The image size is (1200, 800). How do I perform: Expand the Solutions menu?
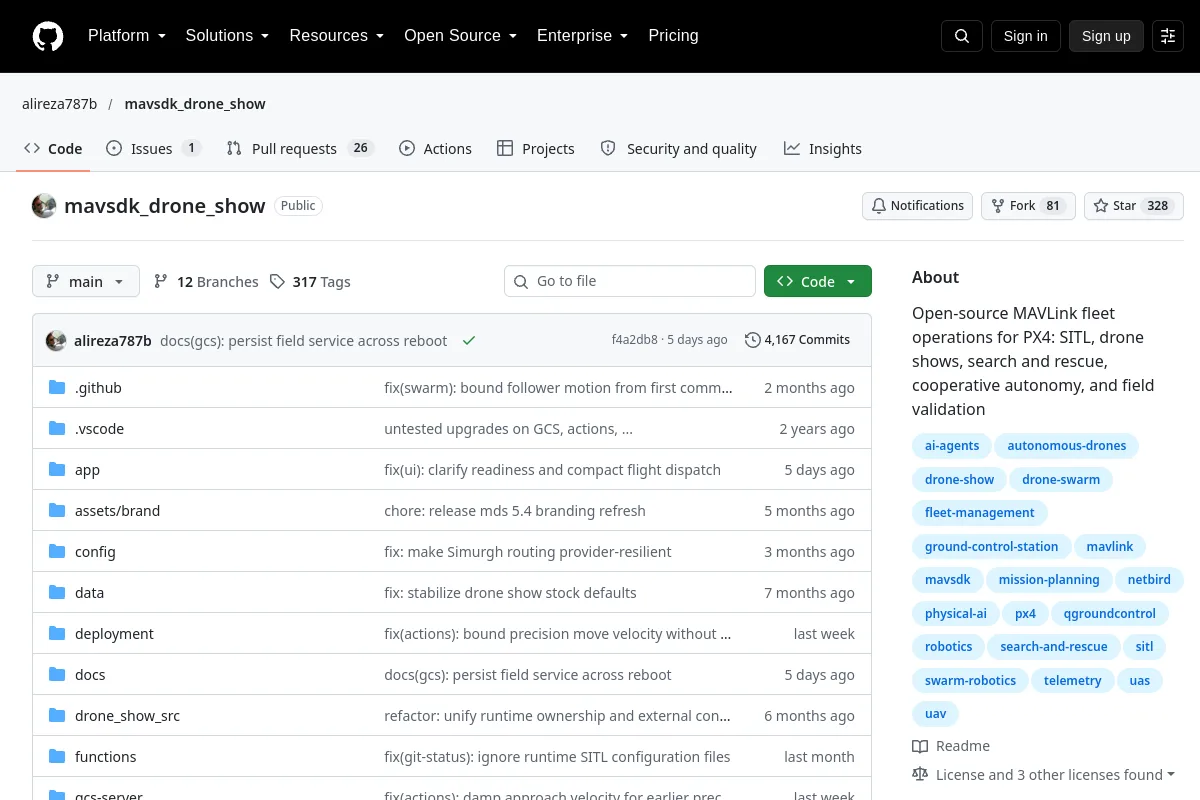[x=227, y=36]
